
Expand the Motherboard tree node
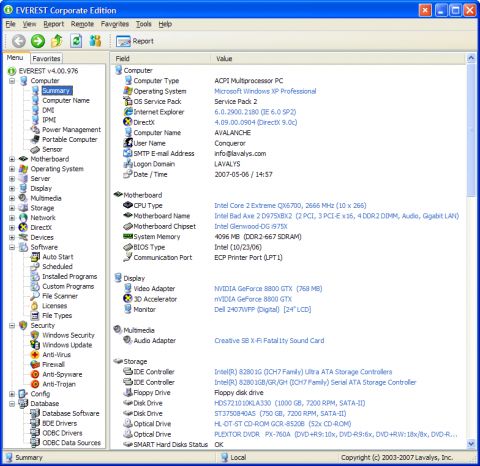pyautogui.click(x=12, y=159)
